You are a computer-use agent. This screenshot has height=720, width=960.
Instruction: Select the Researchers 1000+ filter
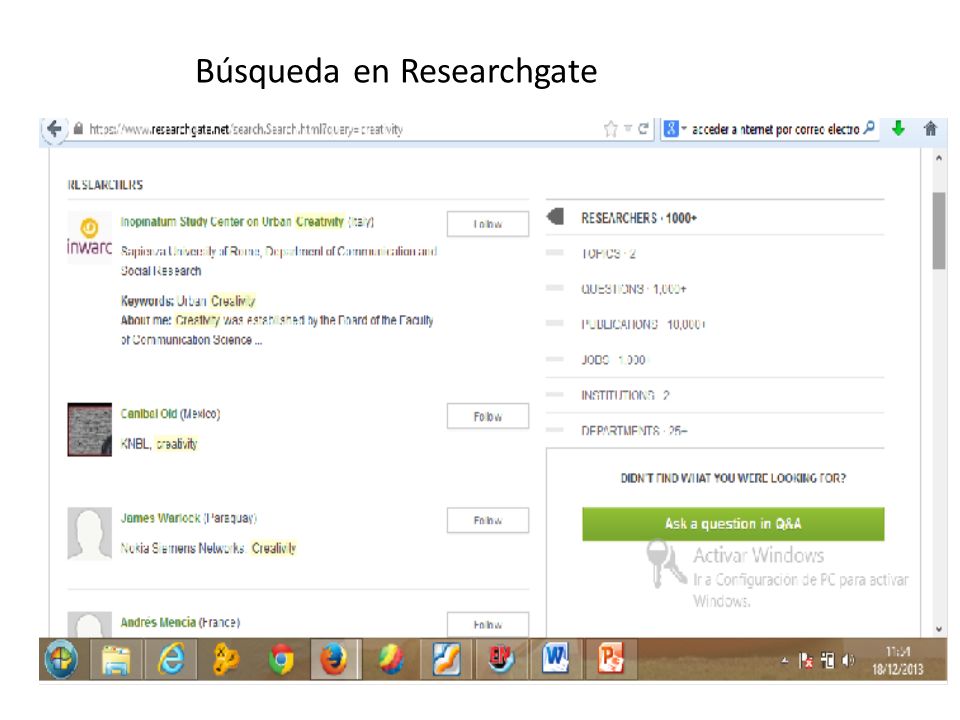pos(639,218)
